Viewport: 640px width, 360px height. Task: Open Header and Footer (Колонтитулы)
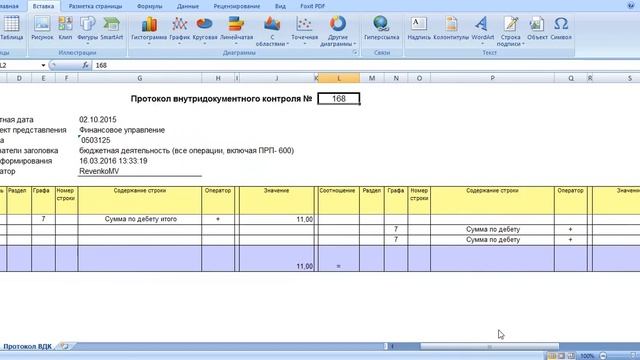point(451,28)
